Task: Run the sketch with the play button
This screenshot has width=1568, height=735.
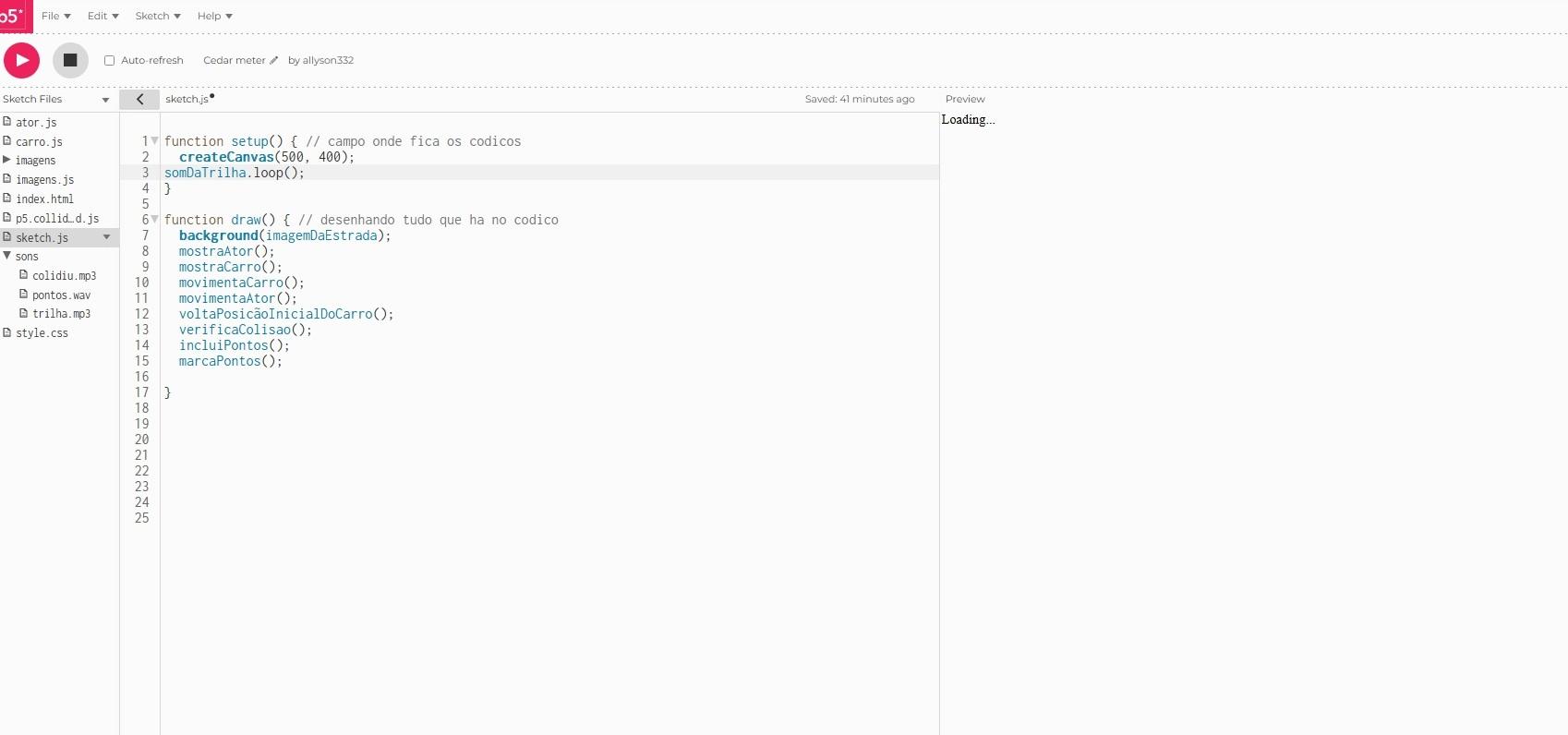Action: coord(21,60)
